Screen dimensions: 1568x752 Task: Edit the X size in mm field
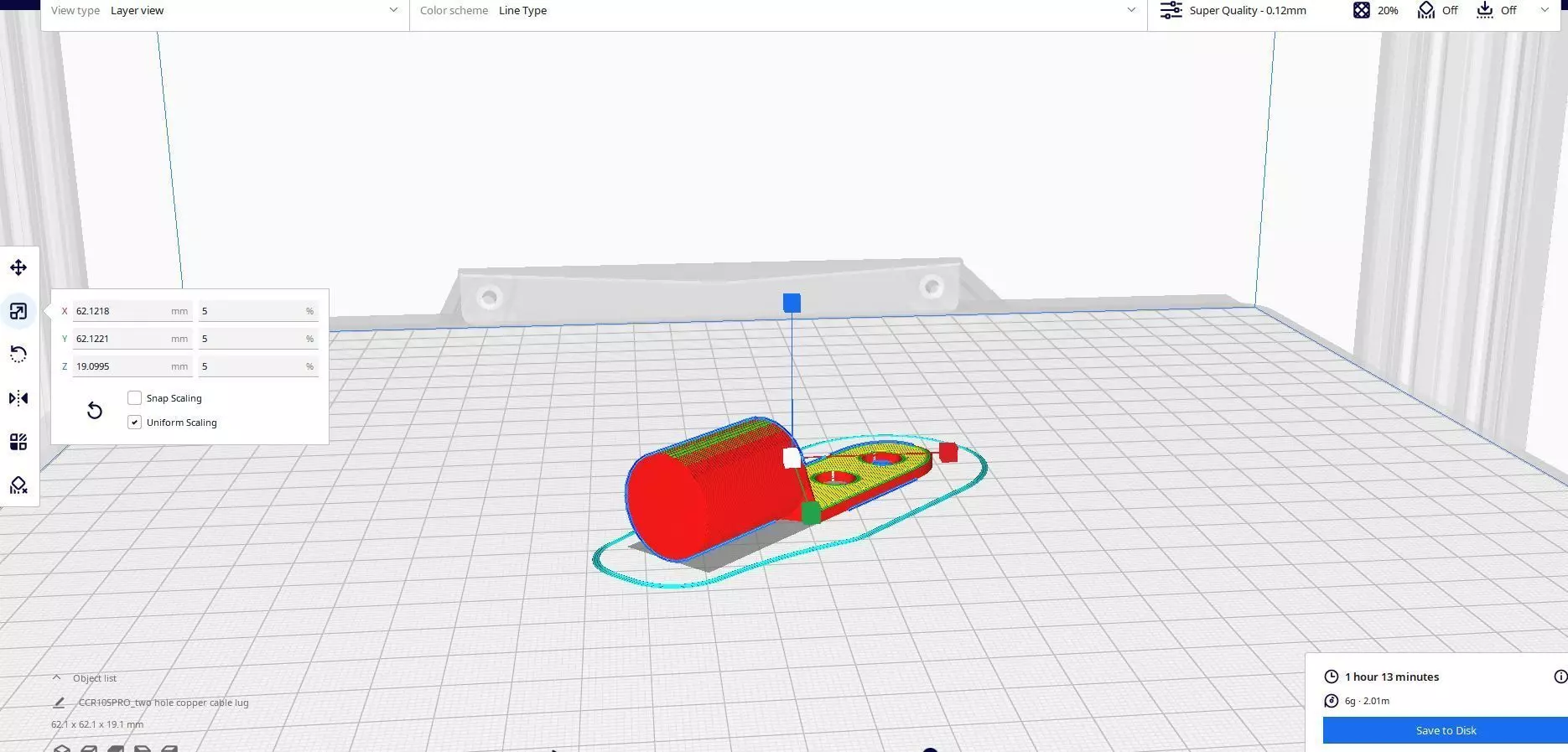[x=132, y=311]
